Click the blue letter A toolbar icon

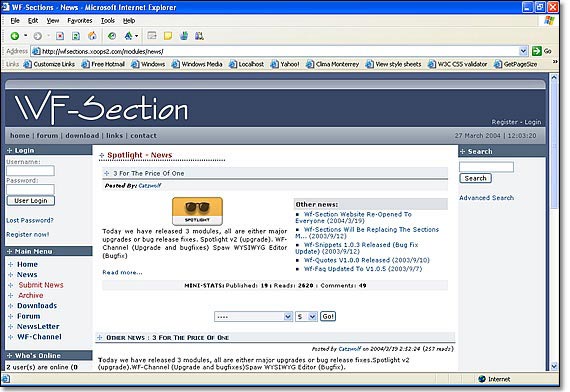coord(128,36)
